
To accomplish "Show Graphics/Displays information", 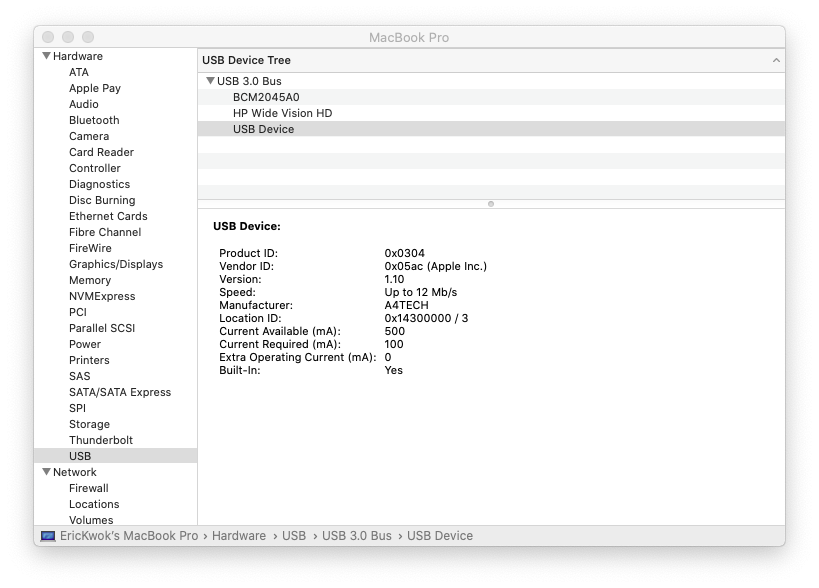I will [115, 264].
